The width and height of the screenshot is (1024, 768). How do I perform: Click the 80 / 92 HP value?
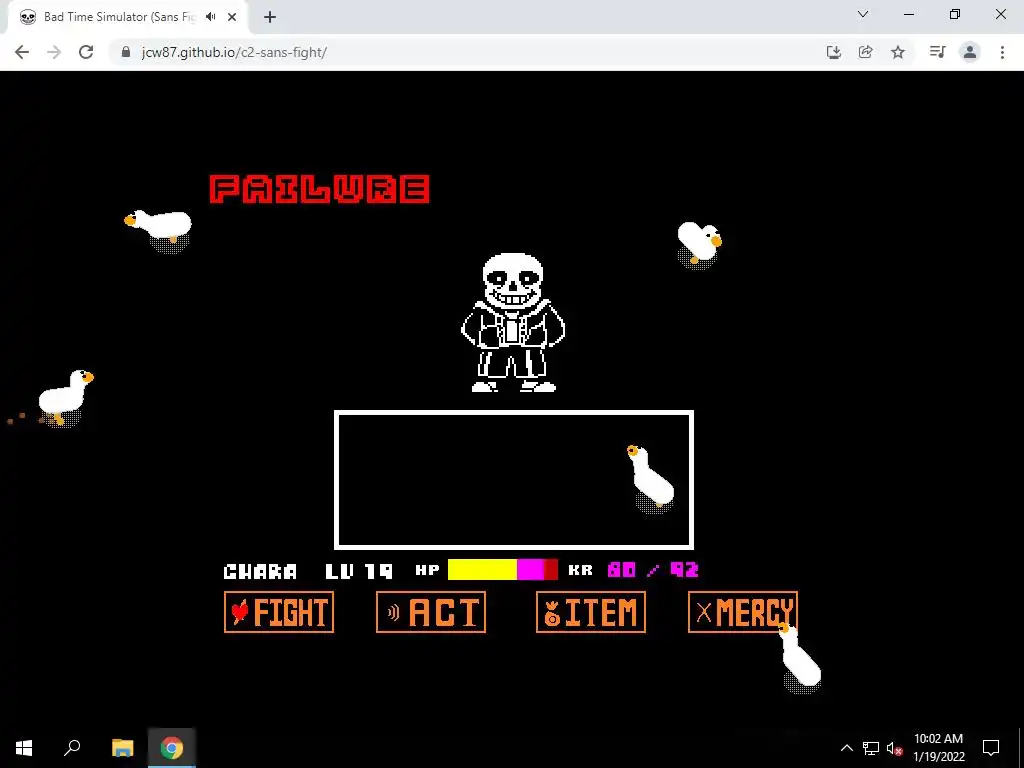click(653, 570)
